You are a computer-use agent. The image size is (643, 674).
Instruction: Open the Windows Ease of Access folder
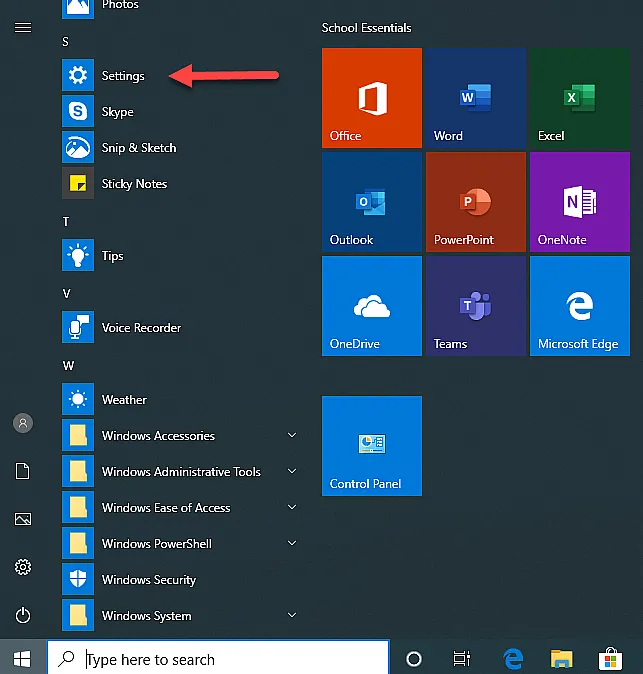pyautogui.click(x=181, y=508)
